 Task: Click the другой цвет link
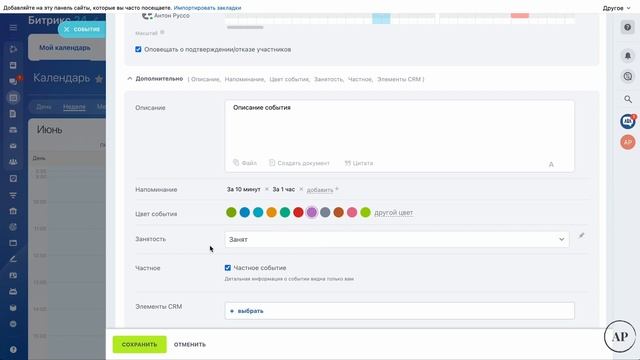(x=393, y=213)
